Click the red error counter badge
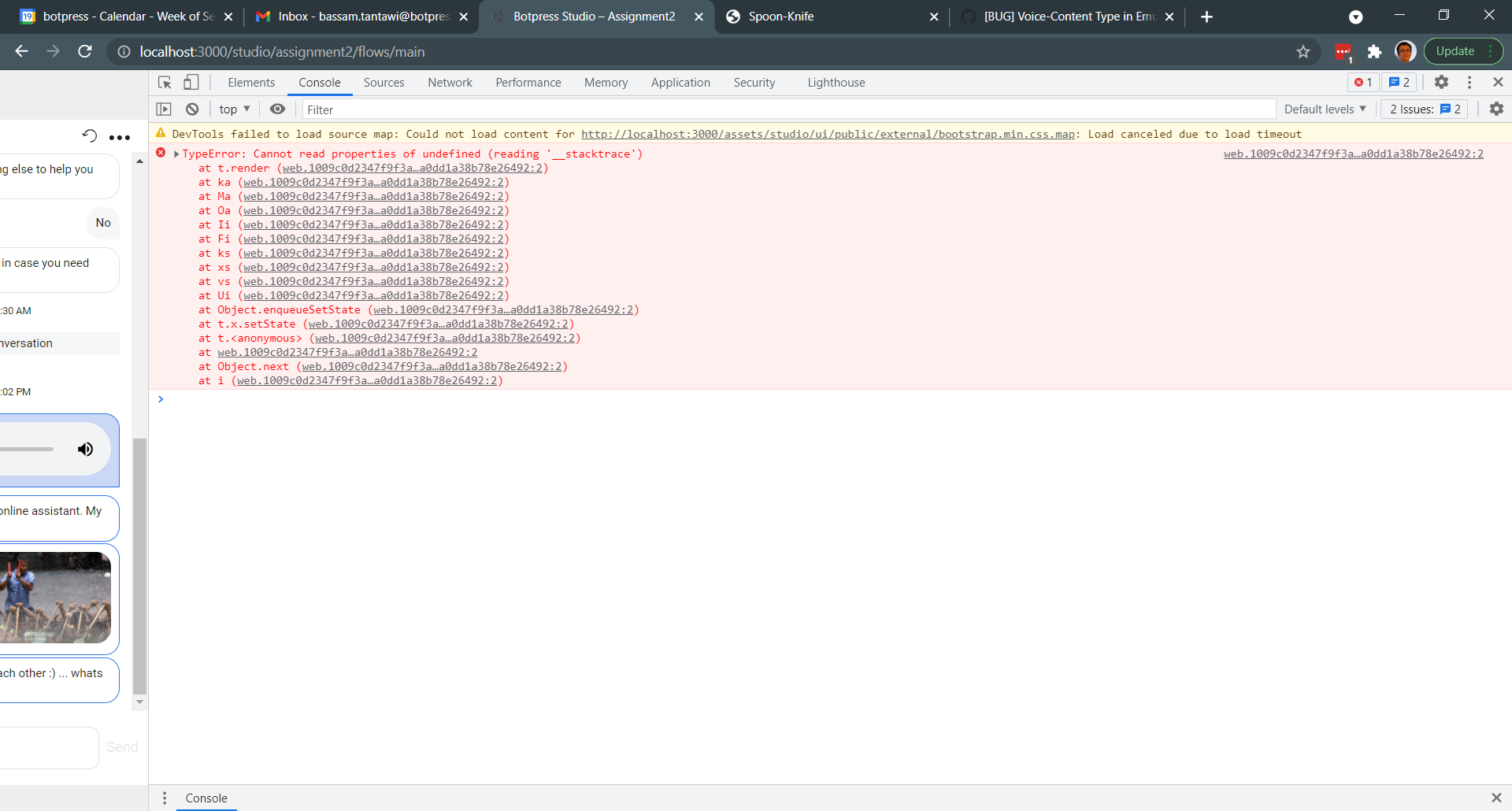 pos(1362,82)
